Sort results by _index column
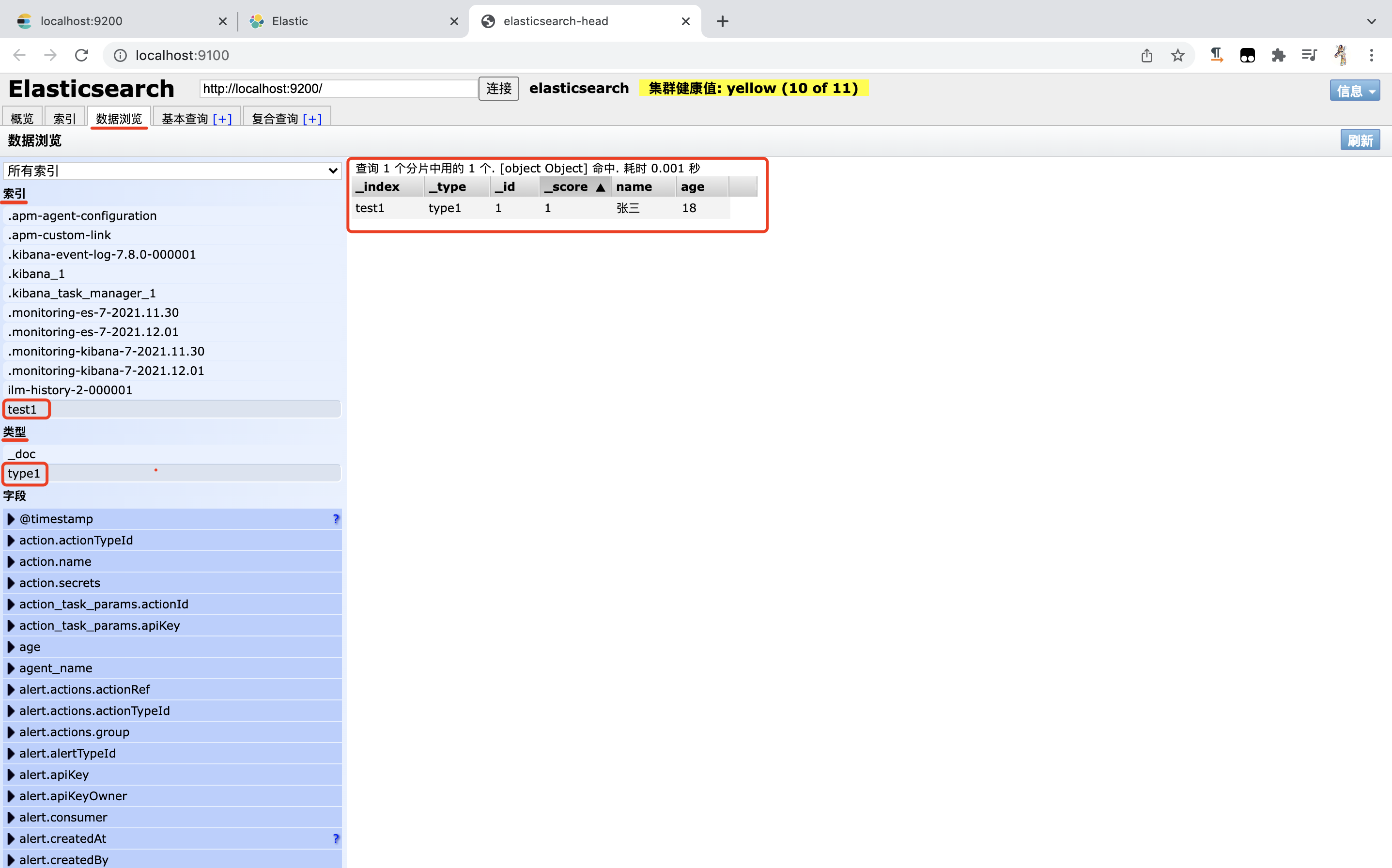 tap(387, 187)
